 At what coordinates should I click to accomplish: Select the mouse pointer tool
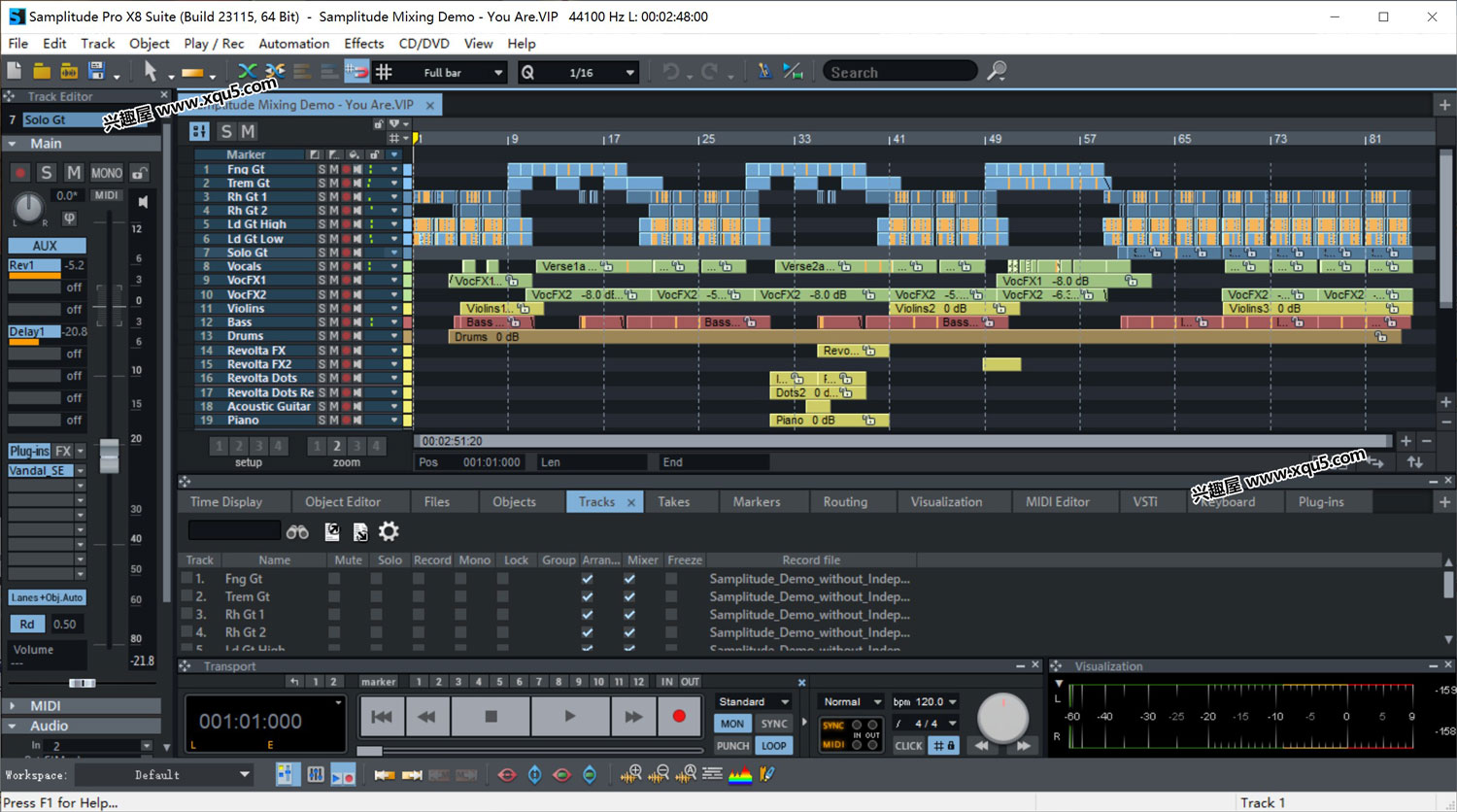tap(151, 71)
